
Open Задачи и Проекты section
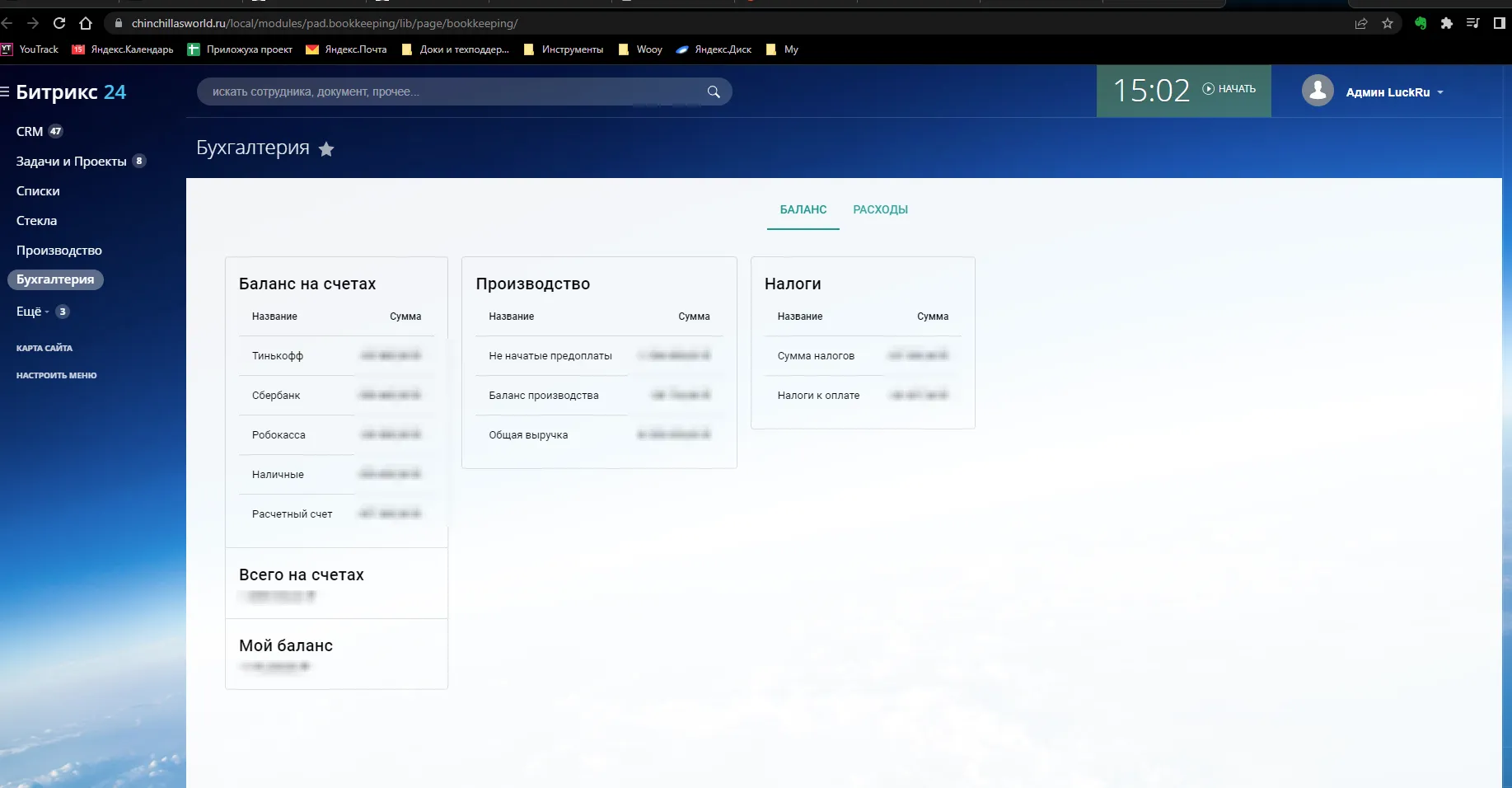(x=71, y=162)
